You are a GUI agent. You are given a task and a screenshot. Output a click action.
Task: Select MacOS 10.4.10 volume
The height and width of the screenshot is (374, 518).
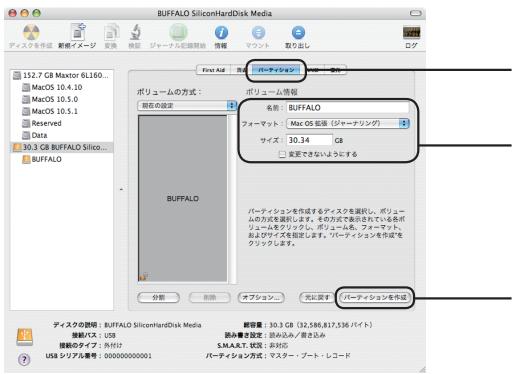tap(62, 87)
